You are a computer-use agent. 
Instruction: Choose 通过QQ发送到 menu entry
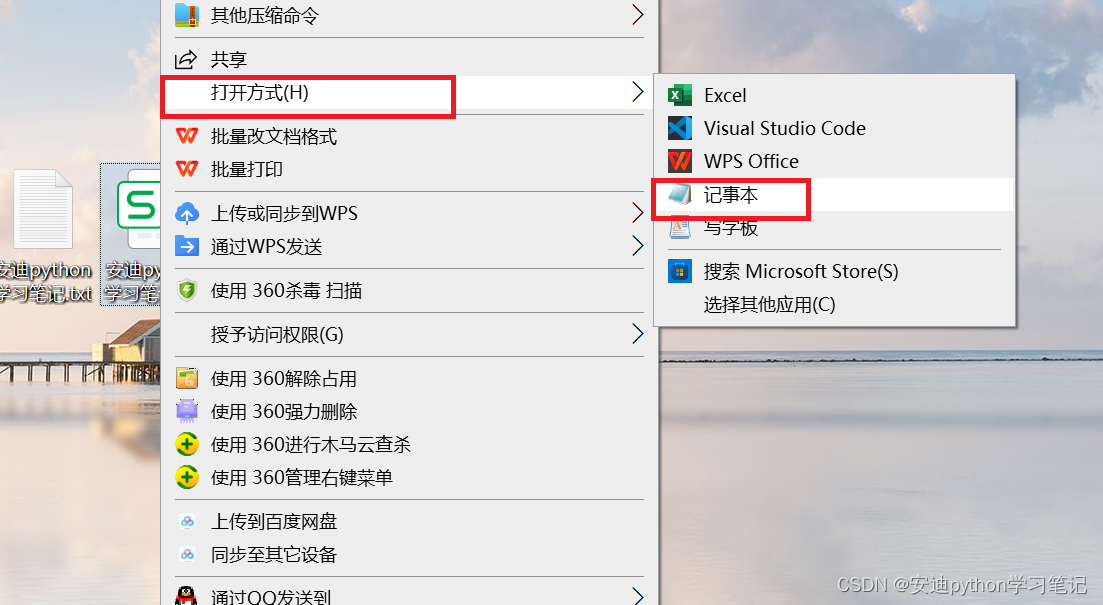click(x=409, y=596)
